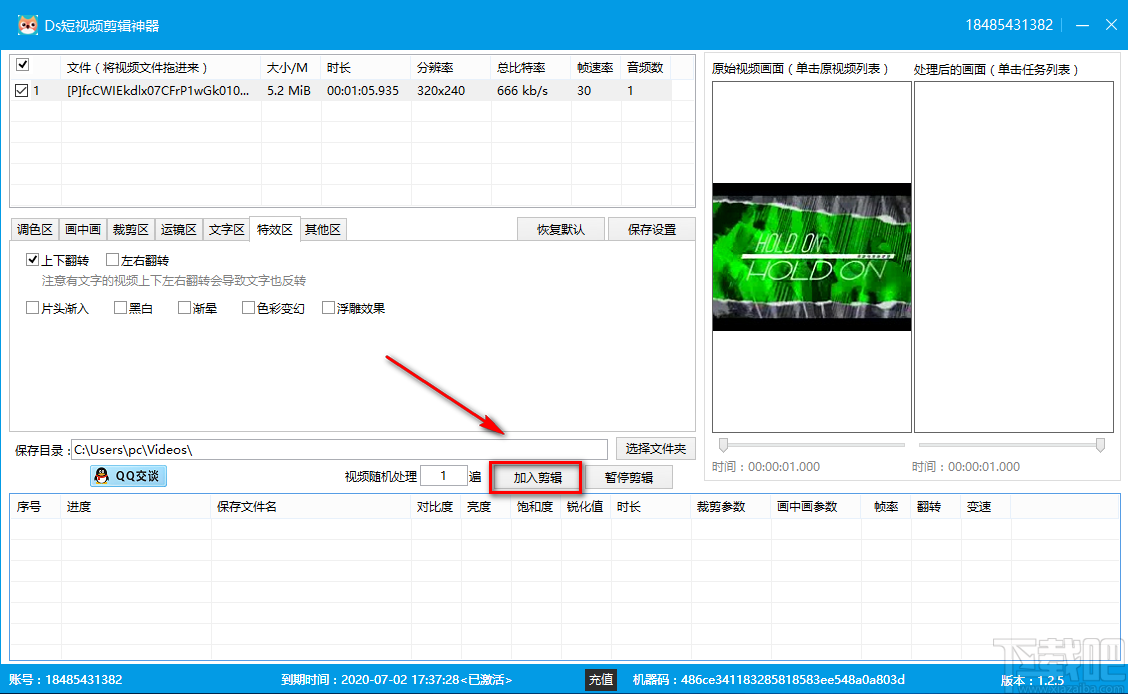
Task: Enable the 片头渐入 fade-in checkbox
Action: click(x=32, y=307)
